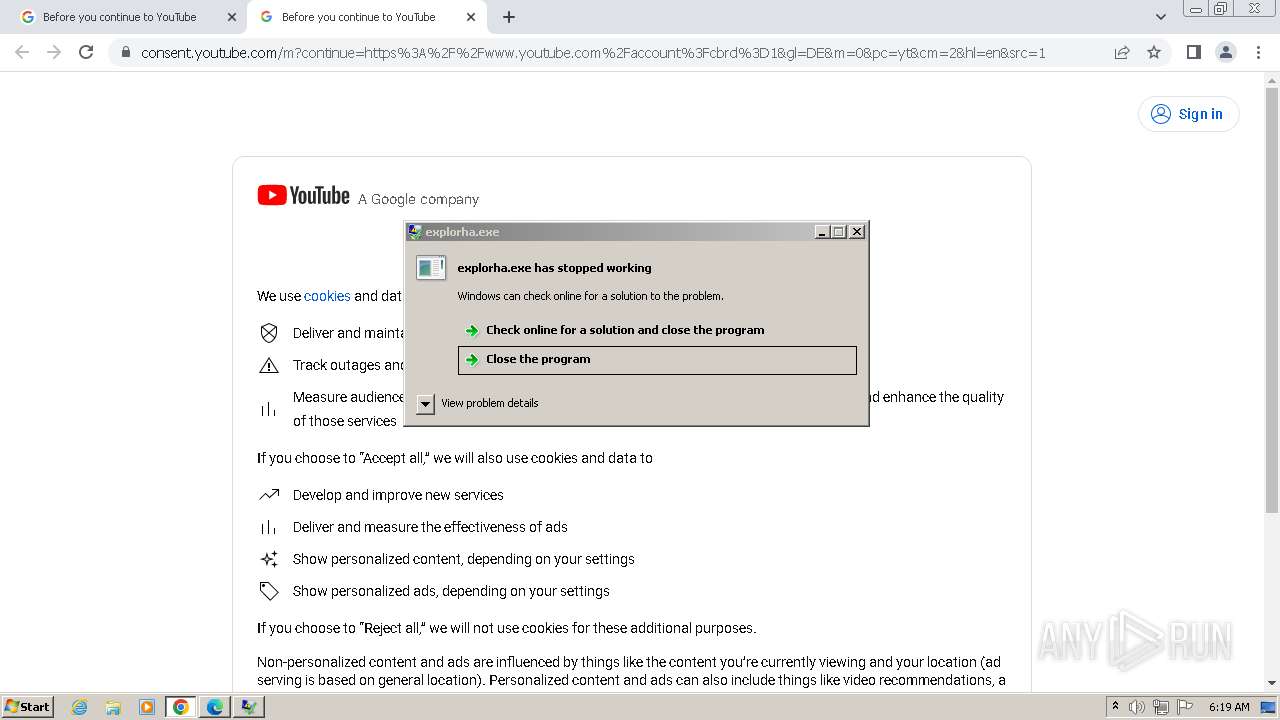1280x720 pixels.
Task: Reload the consent page
Action: coord(86,52)
